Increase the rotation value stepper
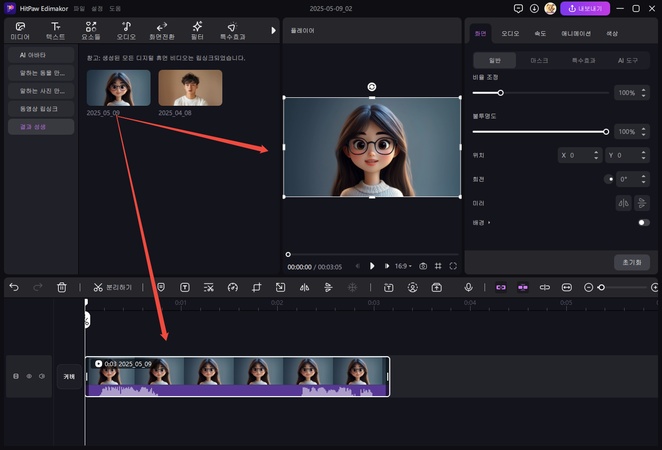The image size is (662, 450). [643, 176]
